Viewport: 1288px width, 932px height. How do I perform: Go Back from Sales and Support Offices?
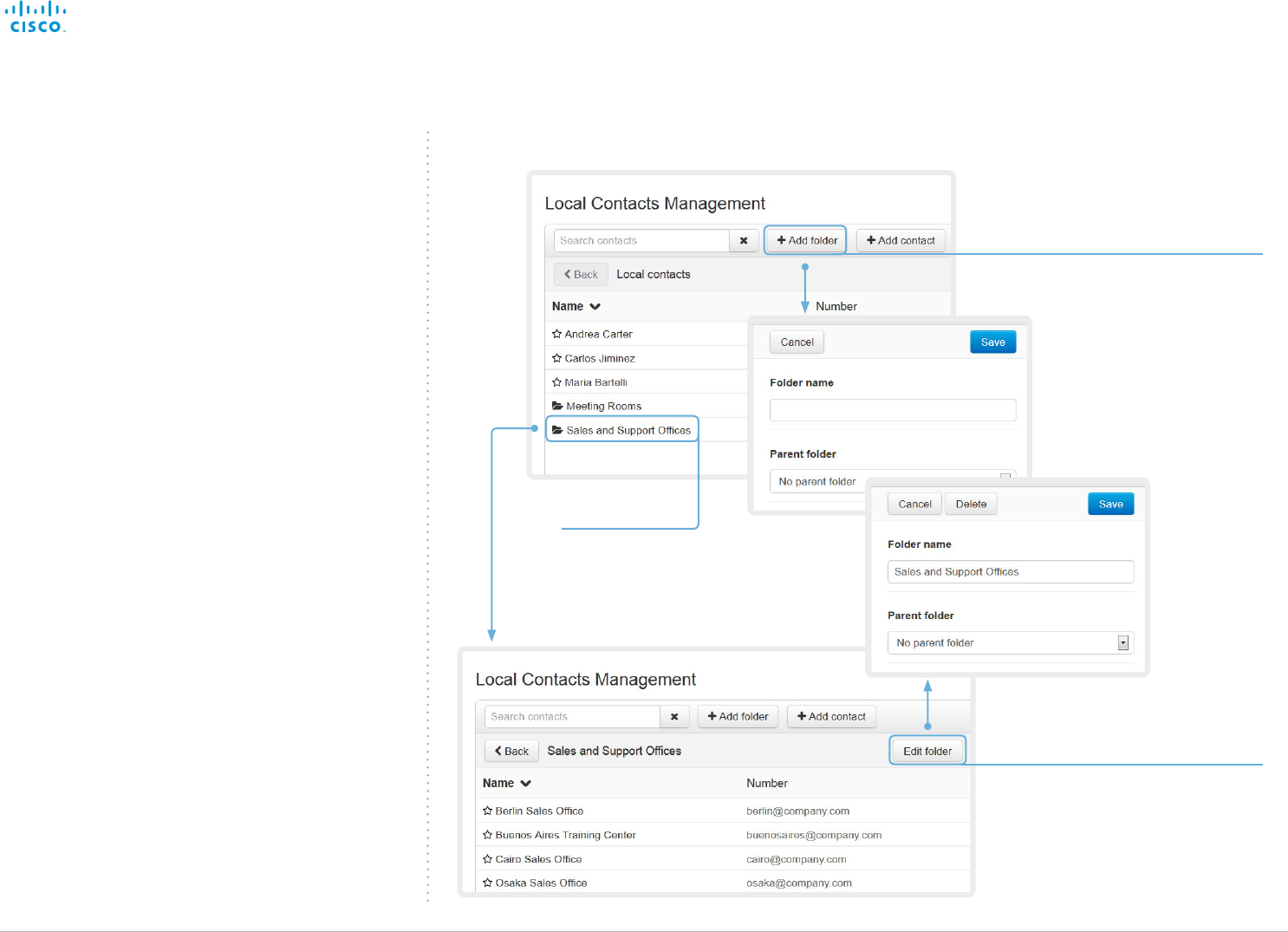pos(511,751)
